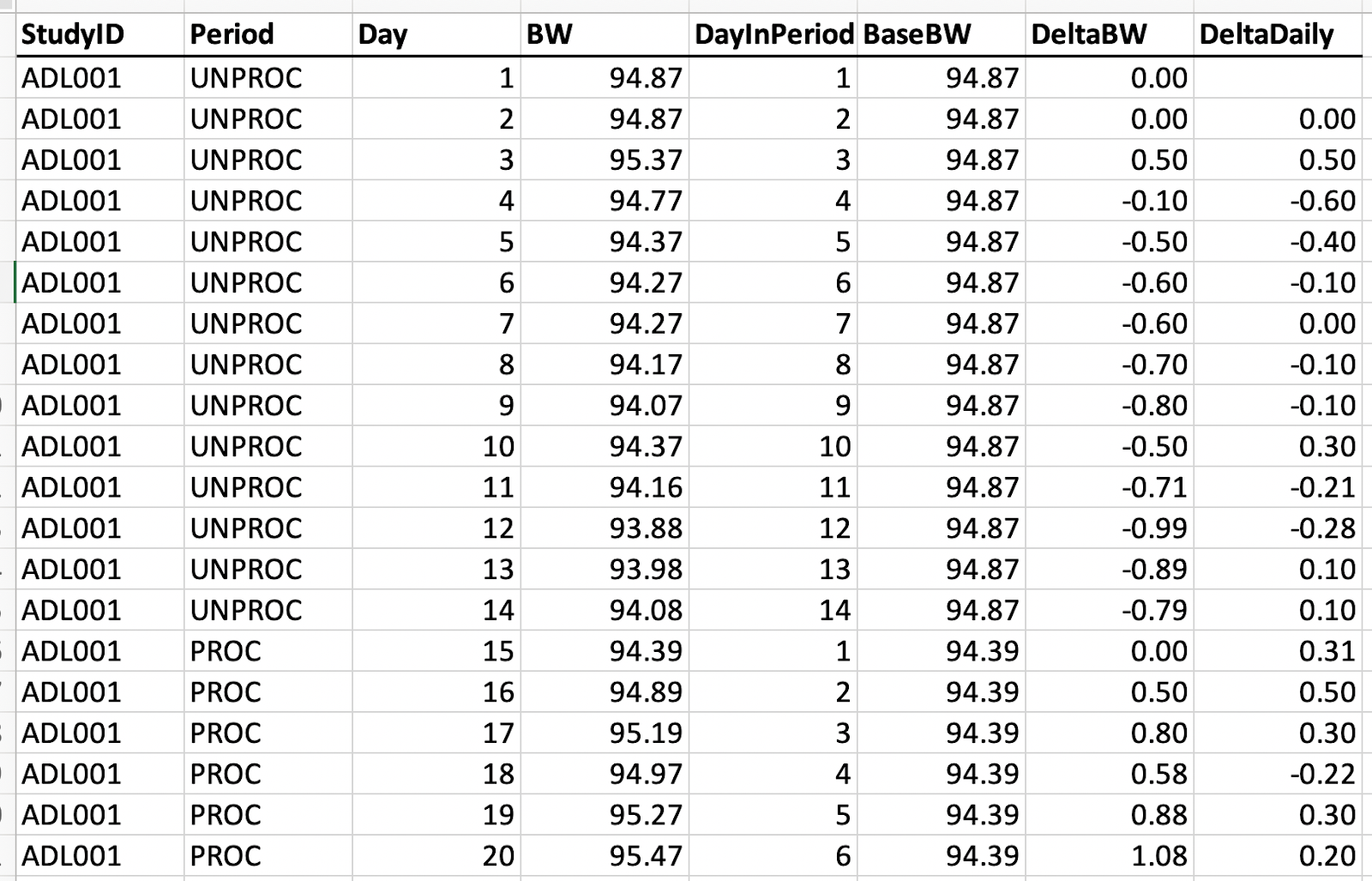Click the DayInPeriod header cell
The width and height of the screenshot is (1372, 881).
click(773, 34)
